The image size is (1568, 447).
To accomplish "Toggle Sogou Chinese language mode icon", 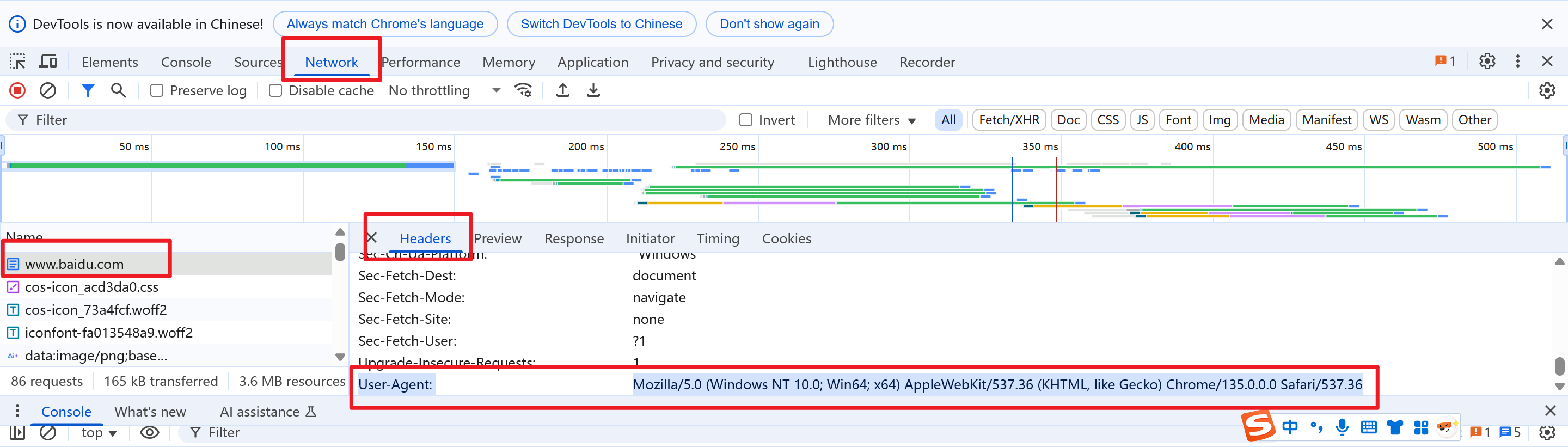I will (1290, 427).
